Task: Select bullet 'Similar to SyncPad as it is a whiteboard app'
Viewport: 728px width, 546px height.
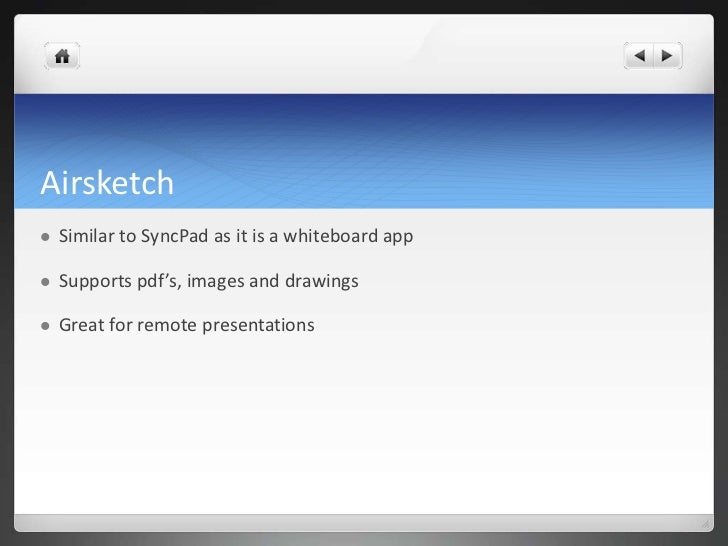Action: 236,236
